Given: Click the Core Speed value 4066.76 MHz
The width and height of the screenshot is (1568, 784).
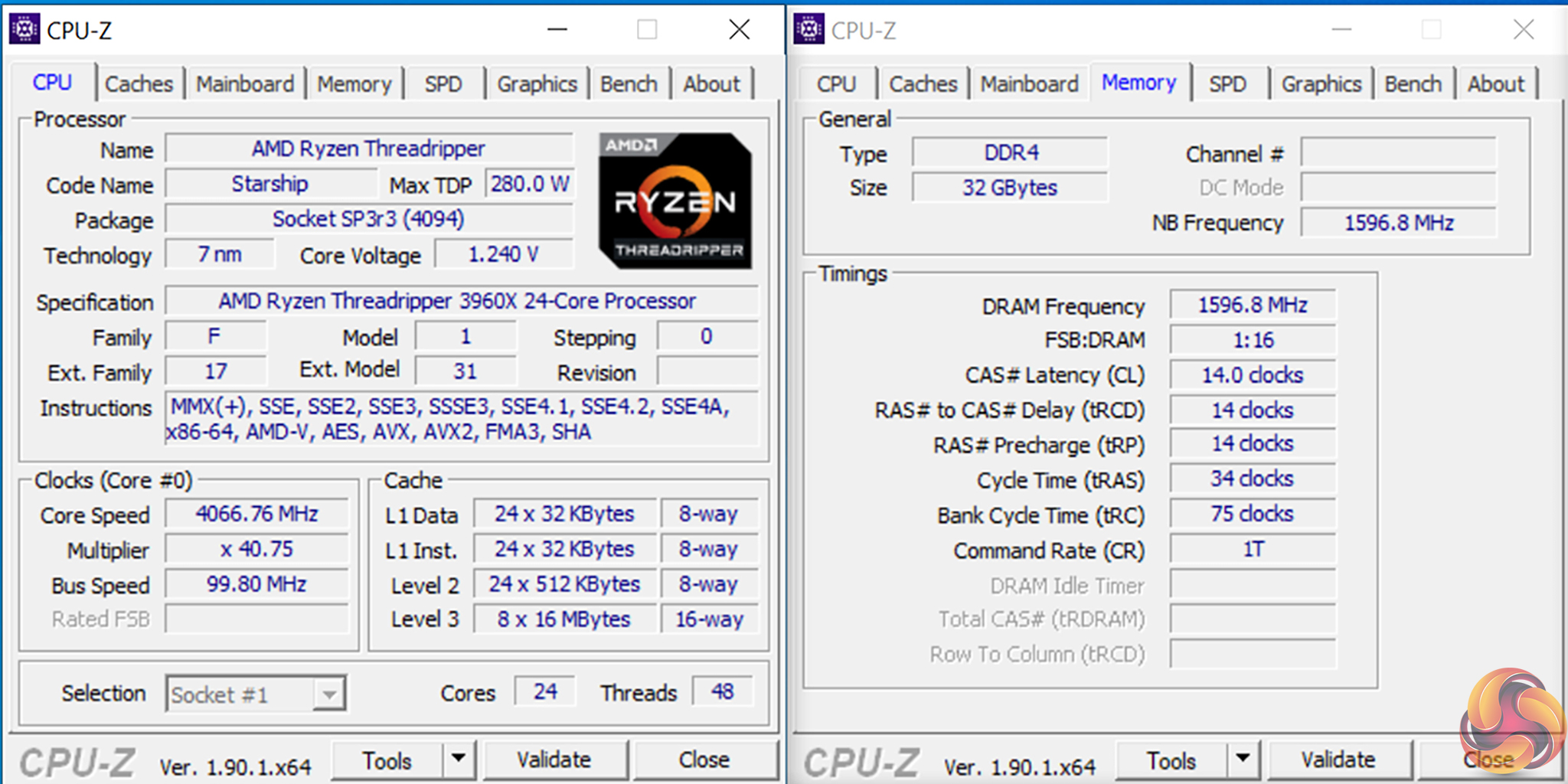Looking at the screenshot, I should (257, 514).
